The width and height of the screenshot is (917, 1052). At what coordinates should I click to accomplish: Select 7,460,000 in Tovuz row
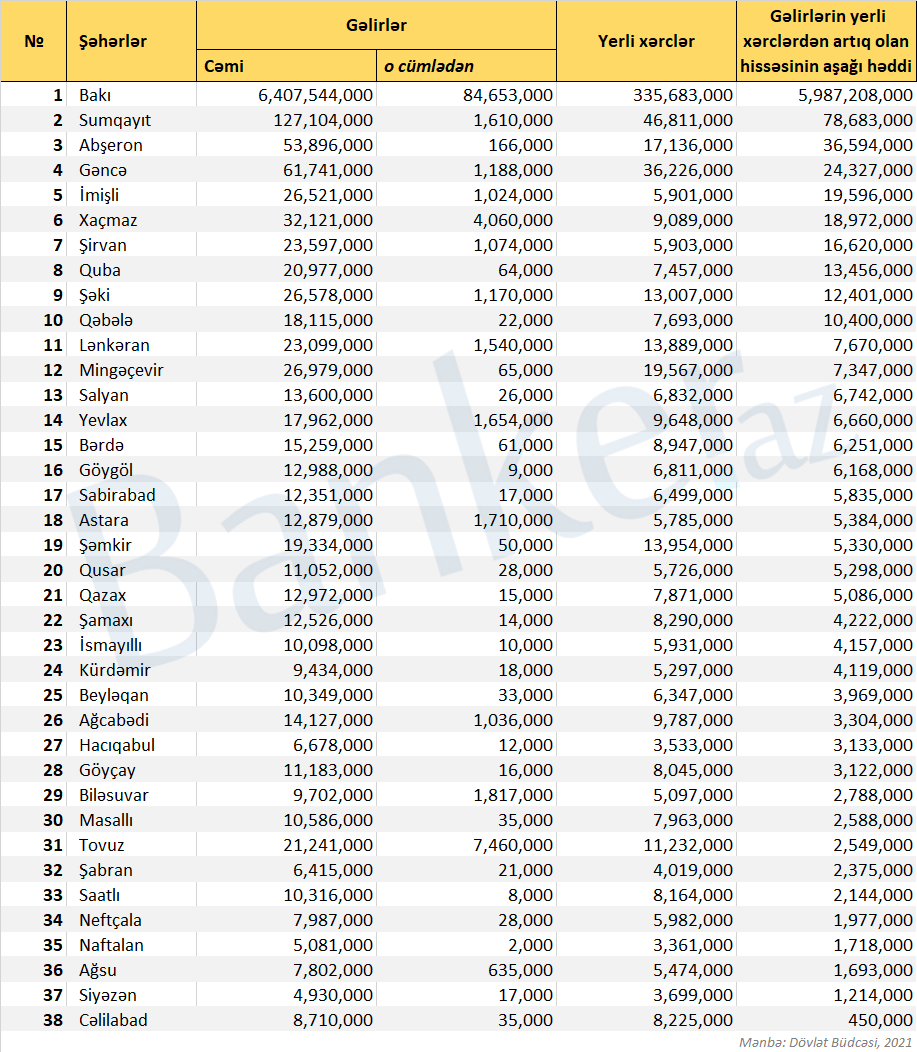click(x=513, y=845)
